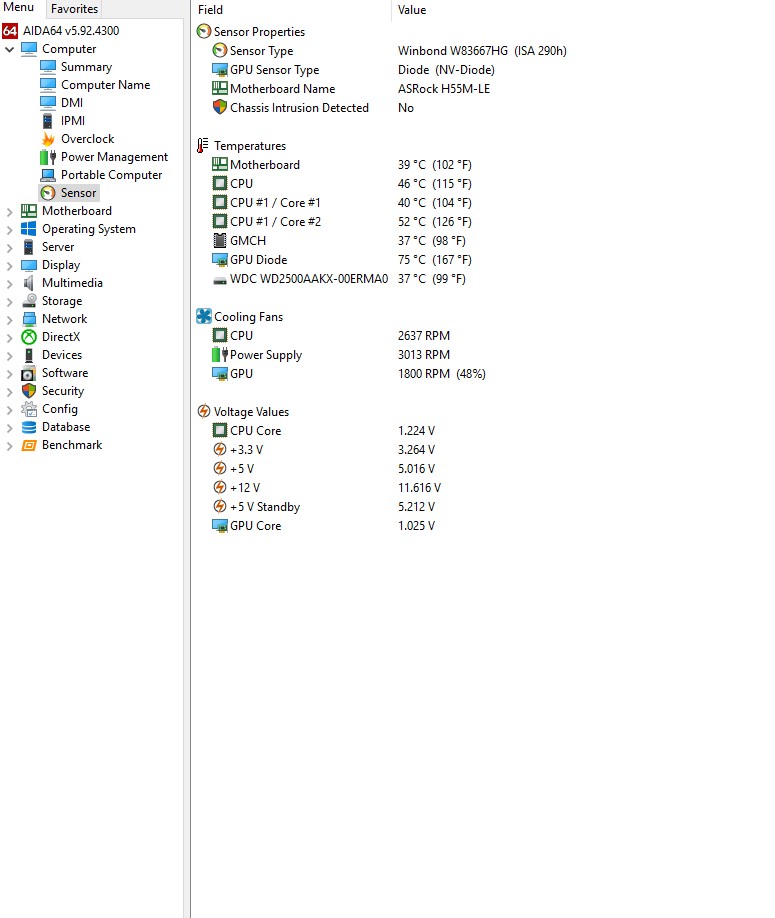The image size is (775, 918).
Task: Click the 11.616 V value
Action: tap(419, 488)
